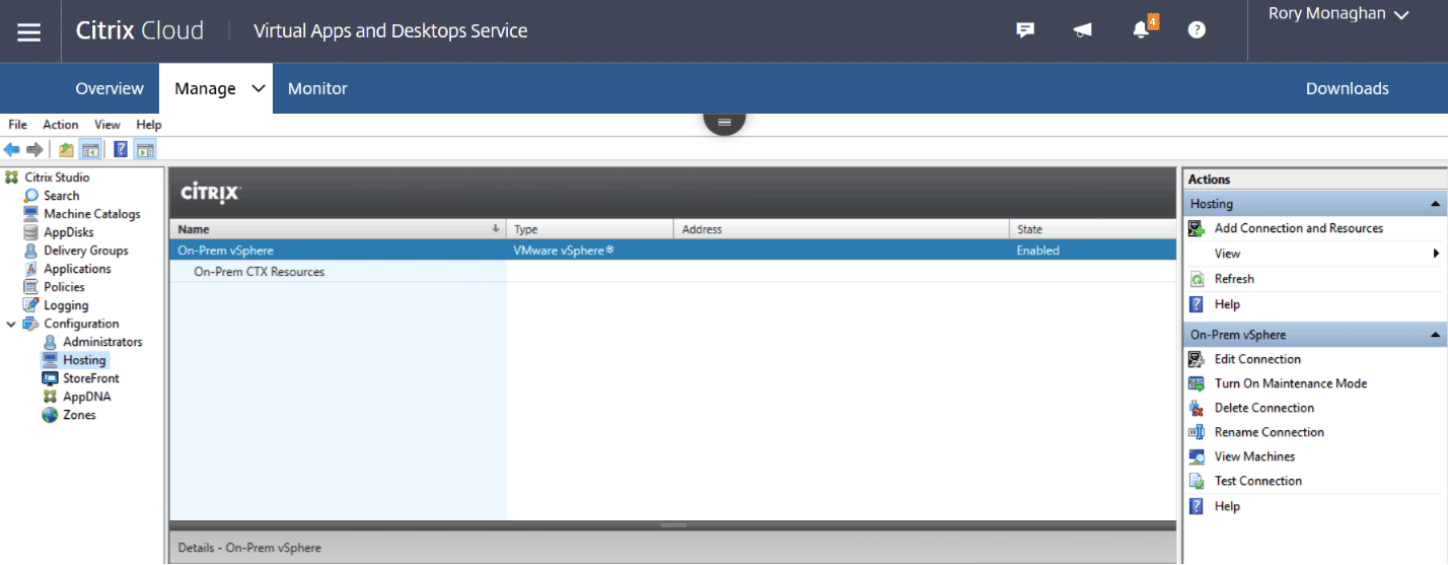Screen dimensions: 1448x565
Task: Toggle the action pane toolbar icon
Action: point(146,150)
